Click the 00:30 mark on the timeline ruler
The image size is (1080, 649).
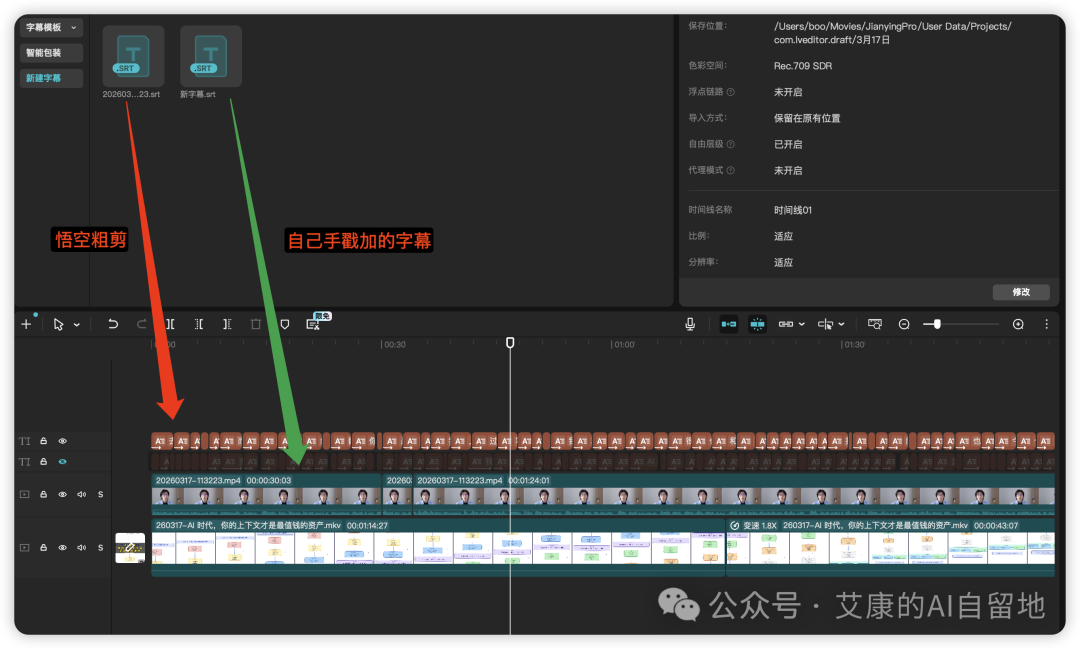point(395,344)
